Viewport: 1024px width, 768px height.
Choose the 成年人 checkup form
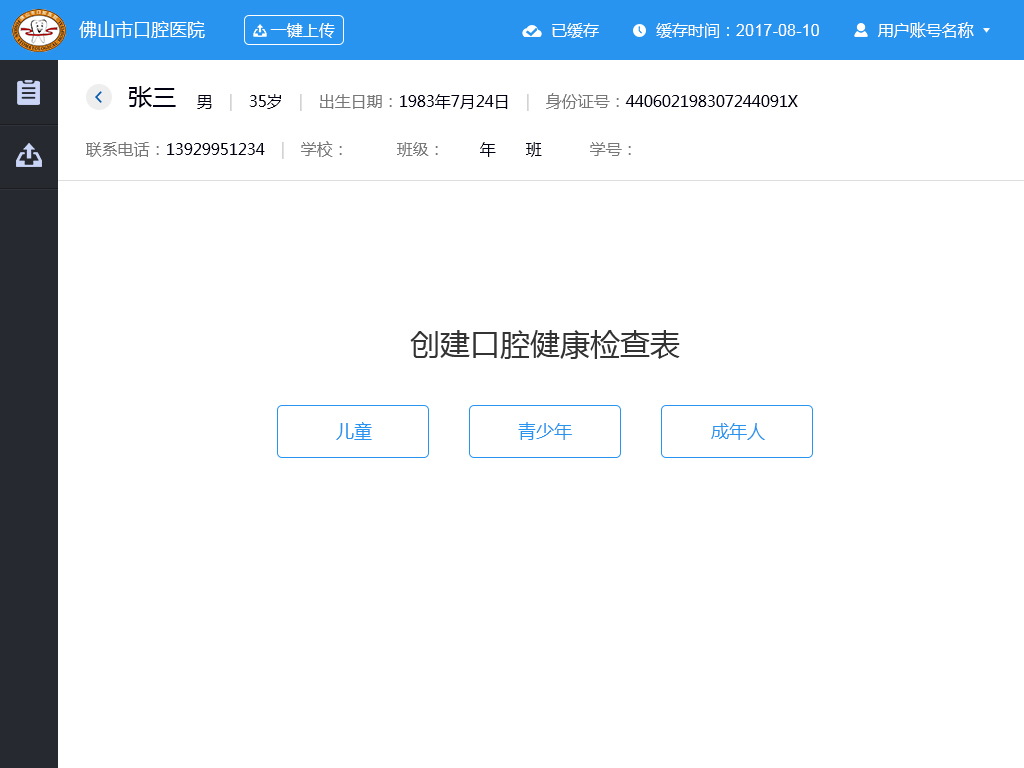point(737,431)
